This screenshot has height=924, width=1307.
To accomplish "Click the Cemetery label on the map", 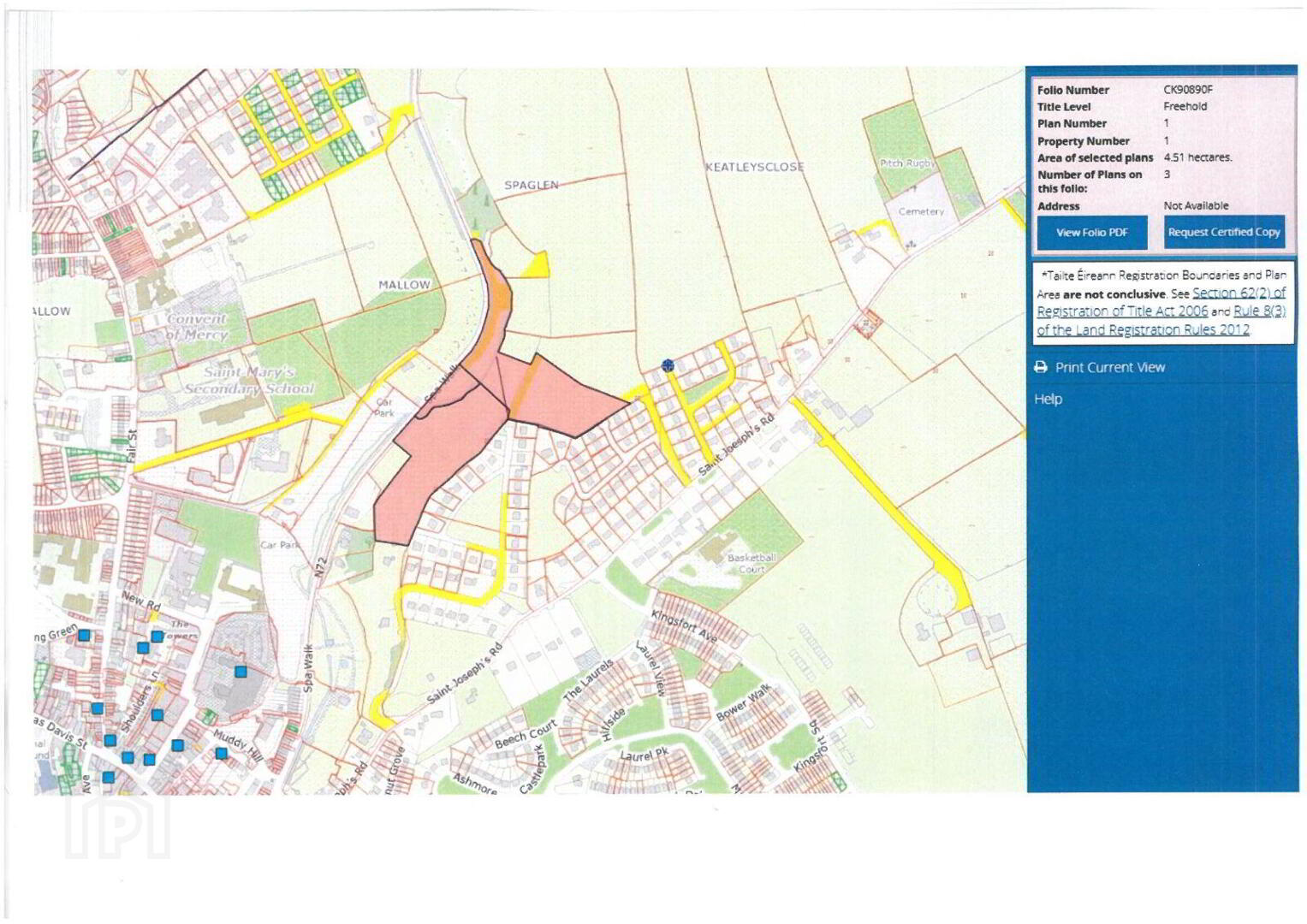I will pos(921,211).
